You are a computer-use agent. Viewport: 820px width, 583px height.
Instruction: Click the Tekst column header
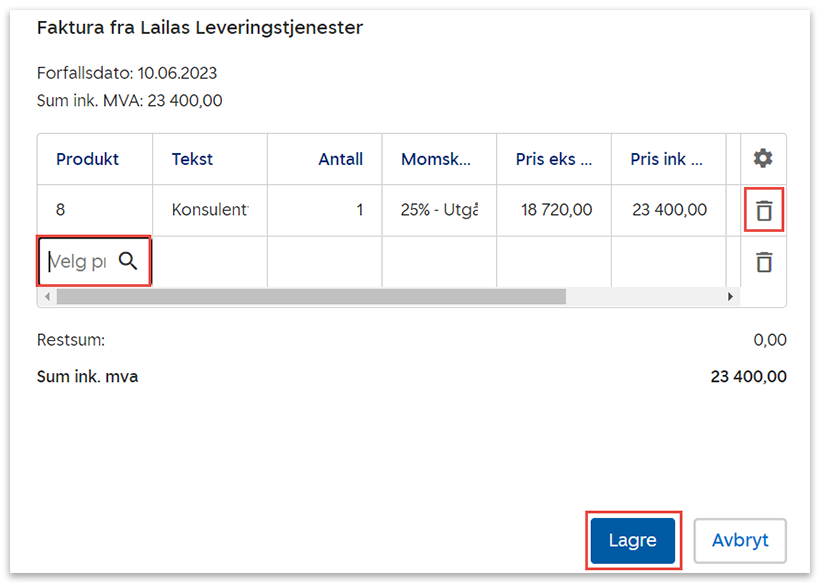pyautogui.click(x=192, y=159)
